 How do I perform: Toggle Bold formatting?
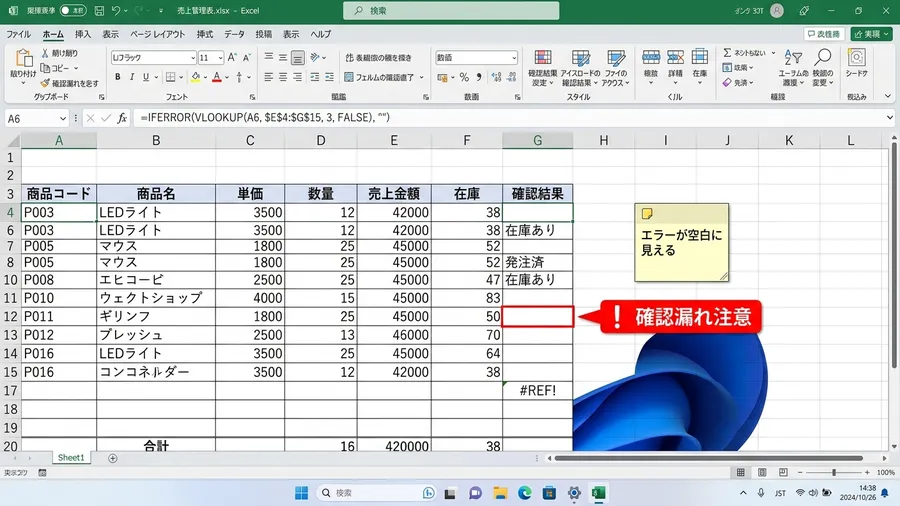point(118,77)
